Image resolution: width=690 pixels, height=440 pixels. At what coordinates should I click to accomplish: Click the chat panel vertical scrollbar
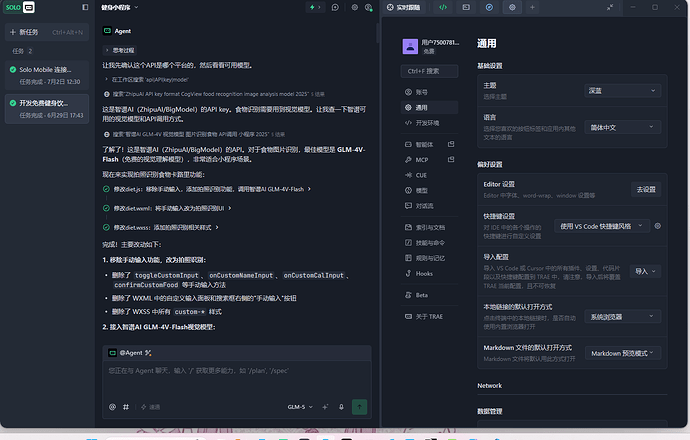pyautogui.click(x=377, y=33)
